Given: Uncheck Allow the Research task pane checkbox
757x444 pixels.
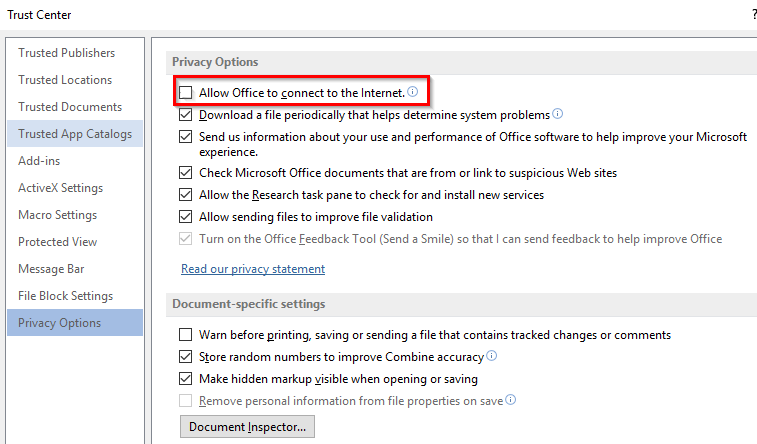Looking at the screenshot, I should pyautogui.click(x=185, y=195).
